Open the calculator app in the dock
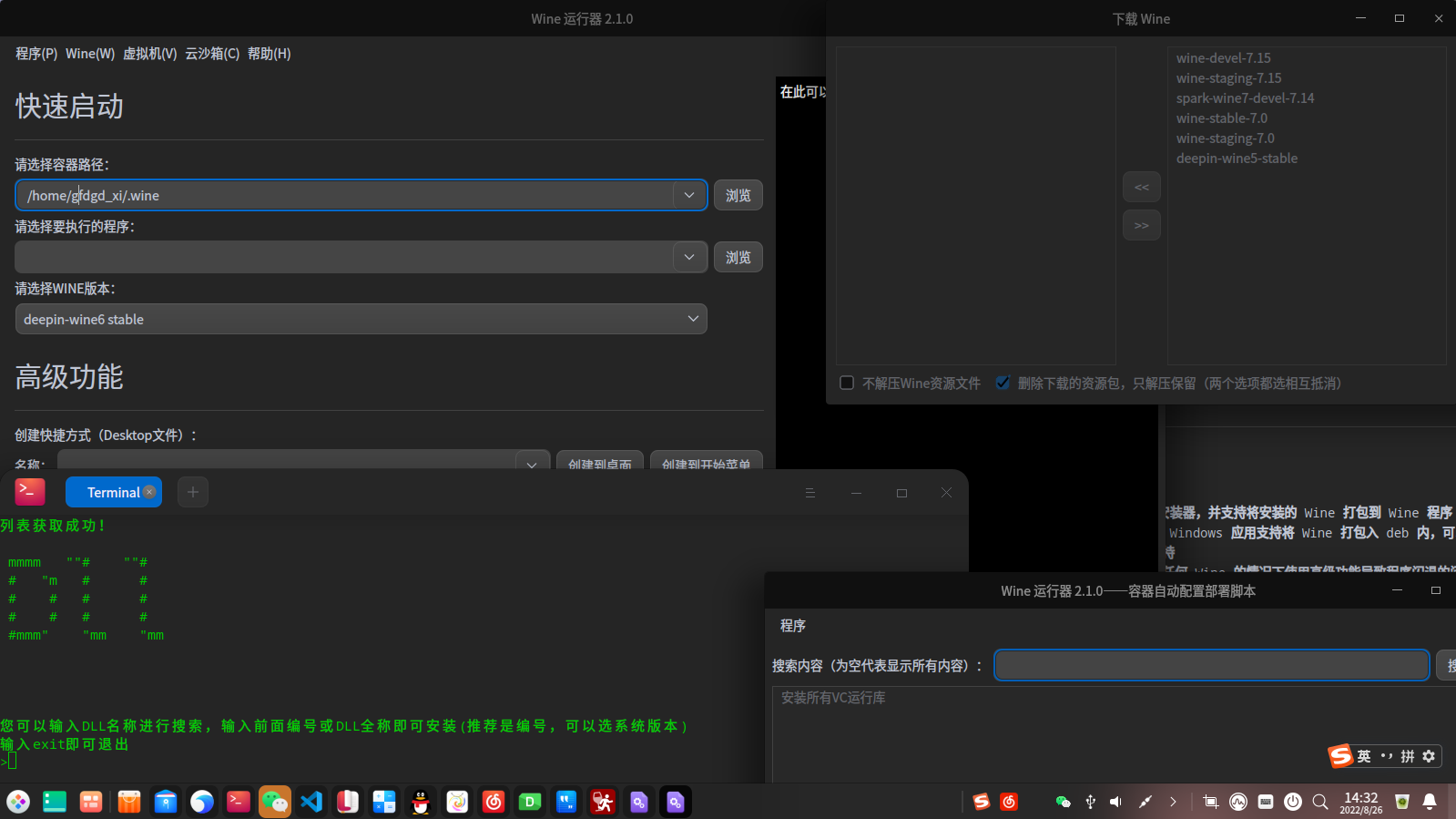The height and width of the screenshot is (819, 1456). click(384, 802)
